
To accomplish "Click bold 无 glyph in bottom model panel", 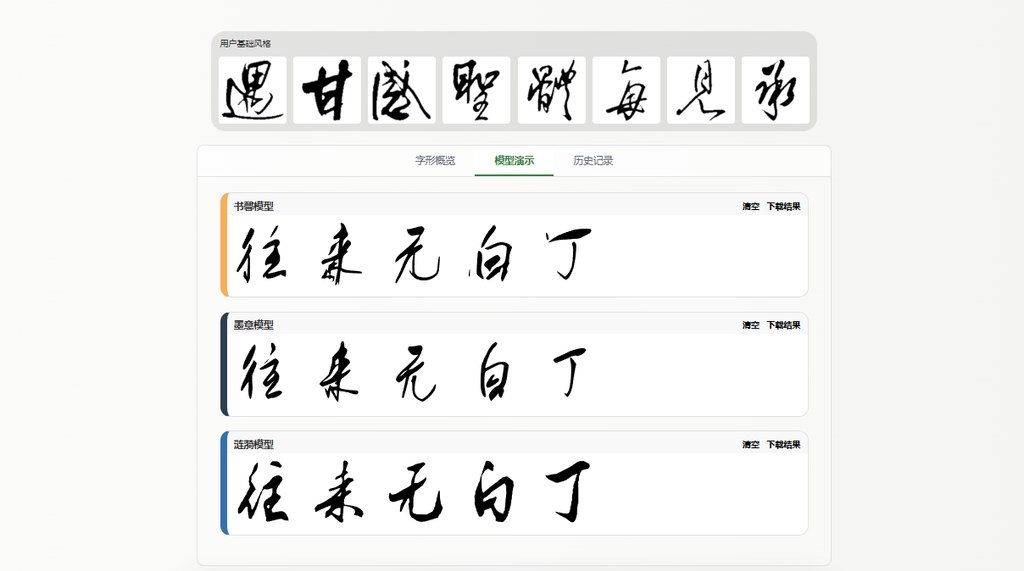I will 416,493.
